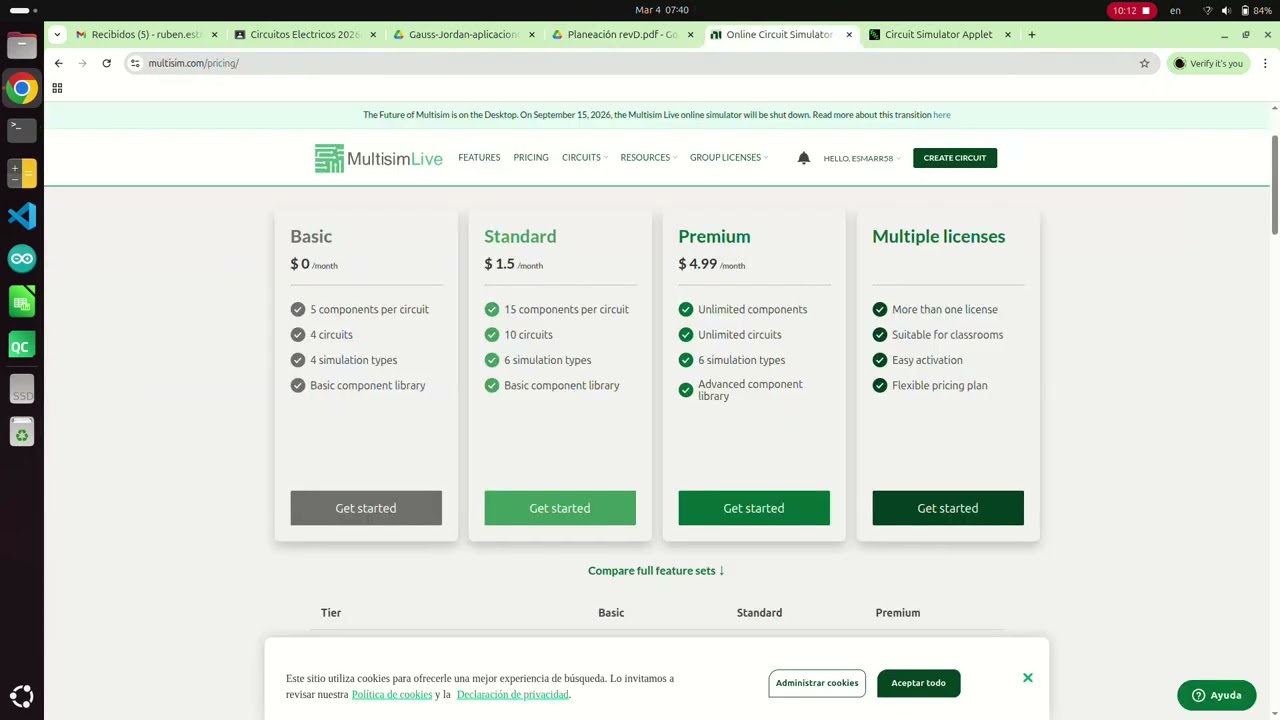Click the screen recording timer indicator

pos(1131,10)
